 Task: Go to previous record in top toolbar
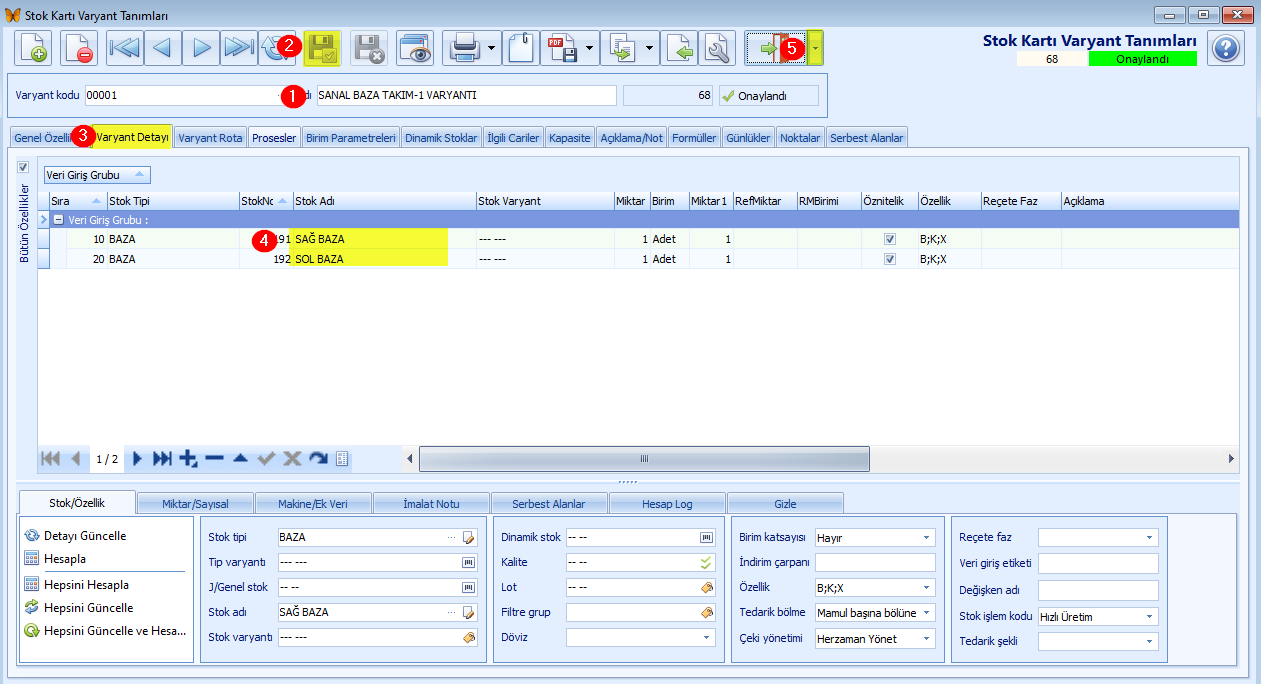click(163, 48)
